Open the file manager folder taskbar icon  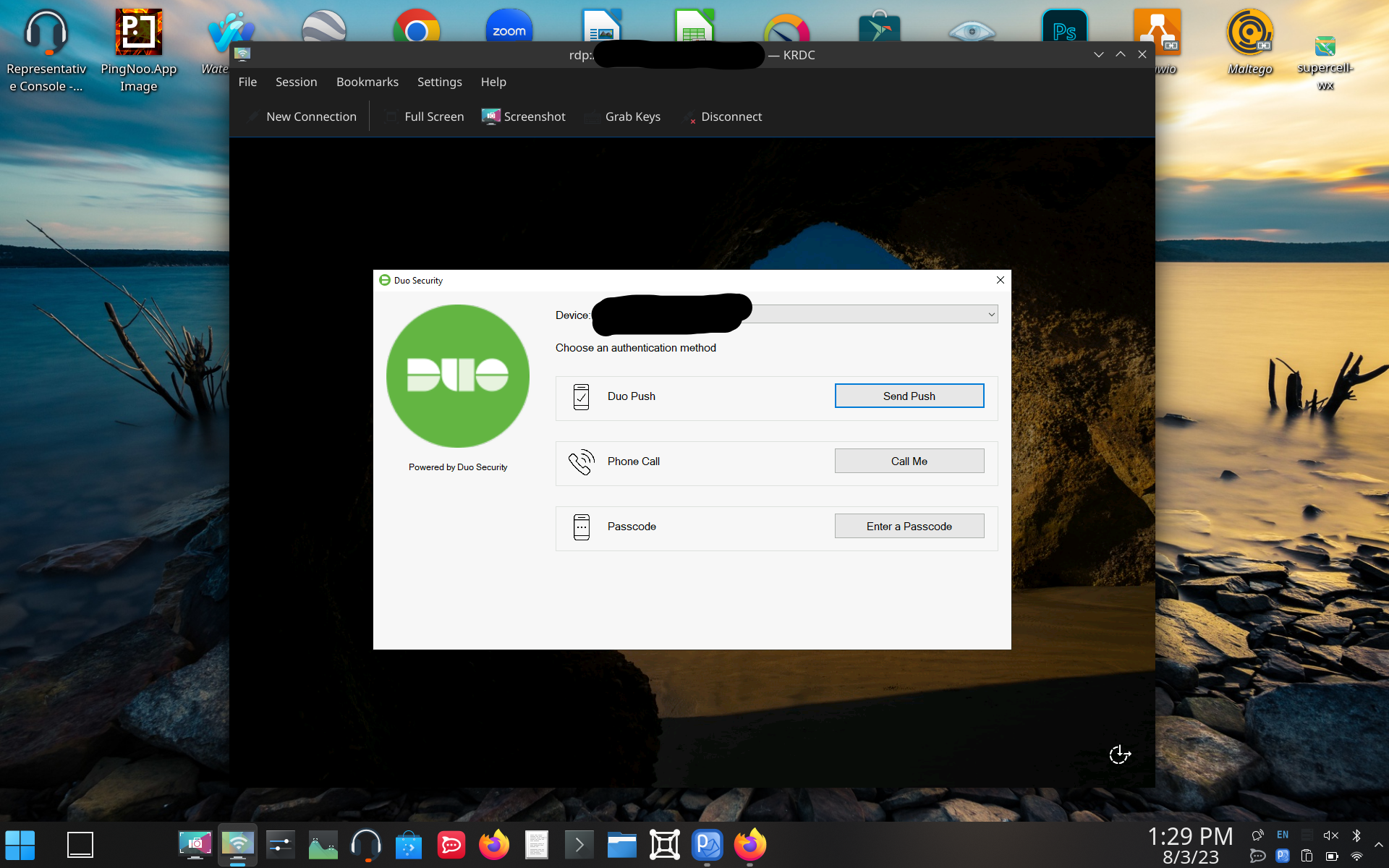[621, 844]
